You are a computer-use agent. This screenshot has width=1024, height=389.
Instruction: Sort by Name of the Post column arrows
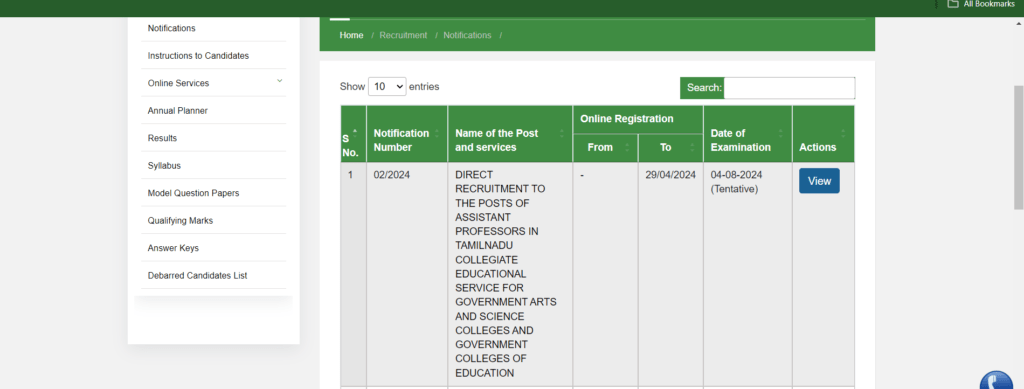(562, 134)
